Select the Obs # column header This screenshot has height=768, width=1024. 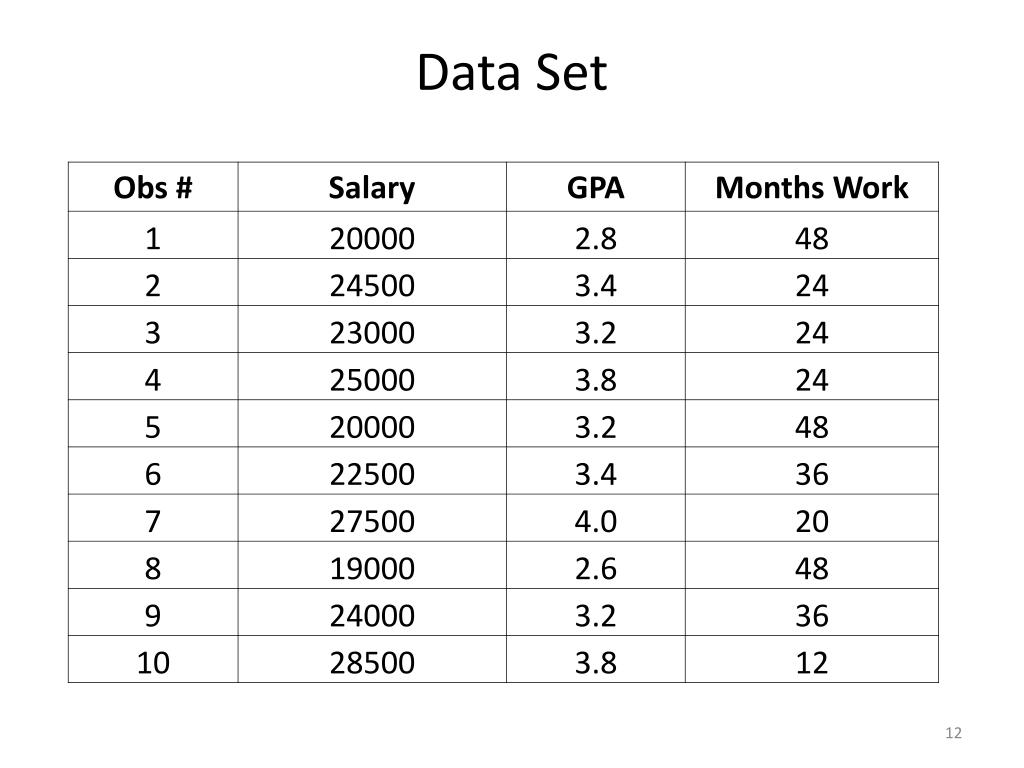(153, 187)
